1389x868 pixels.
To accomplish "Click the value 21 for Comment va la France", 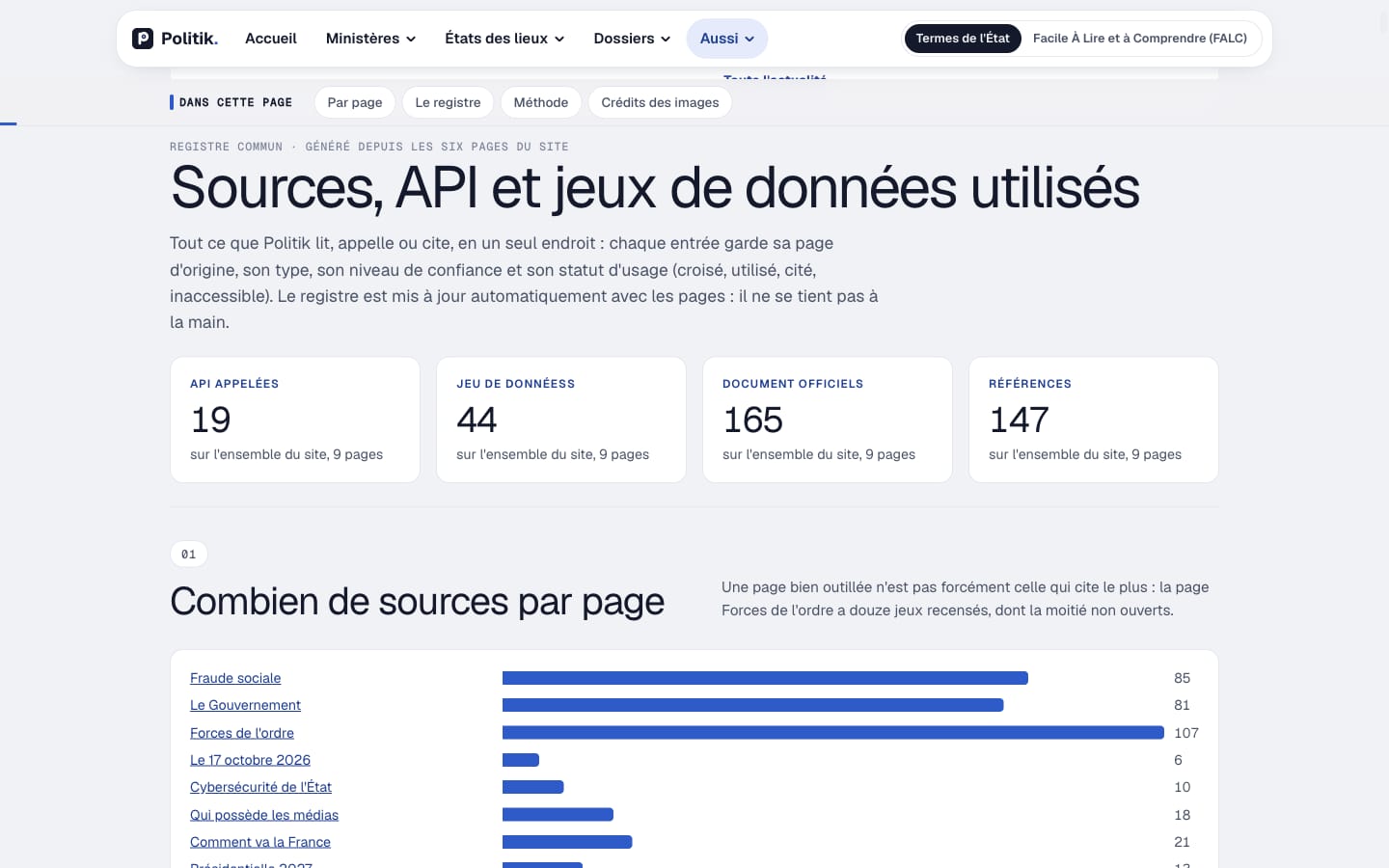I will tap(1183, 842).
